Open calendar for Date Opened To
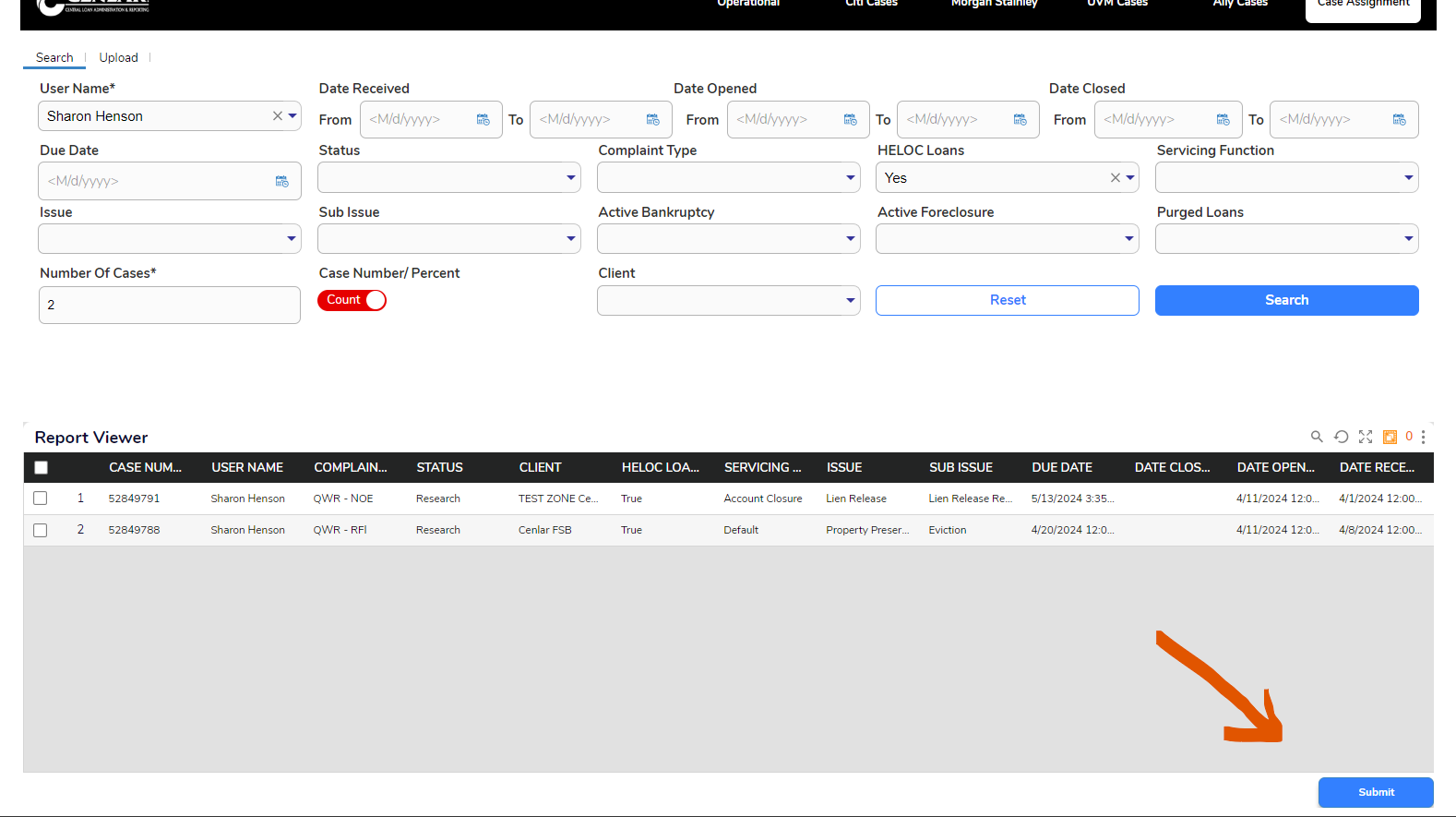1456x817 pixels. (x=1020, y=120)
